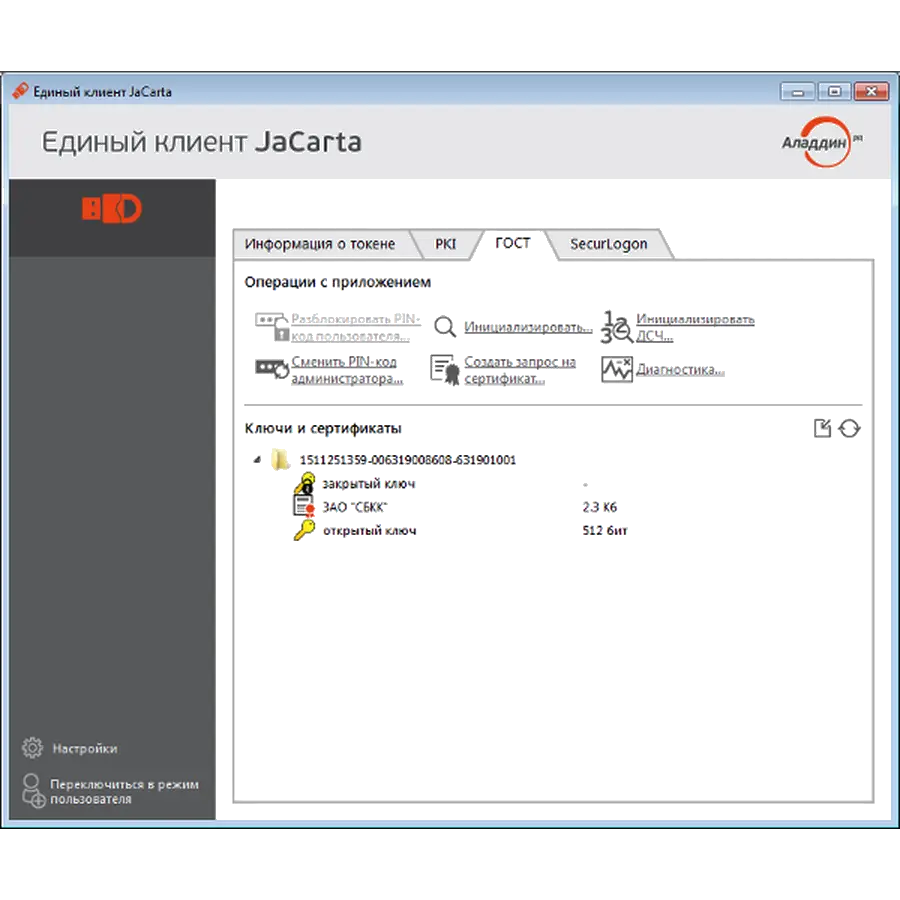
Task: Open the SecurLogon tab
Action: click(x=608, y=244)
